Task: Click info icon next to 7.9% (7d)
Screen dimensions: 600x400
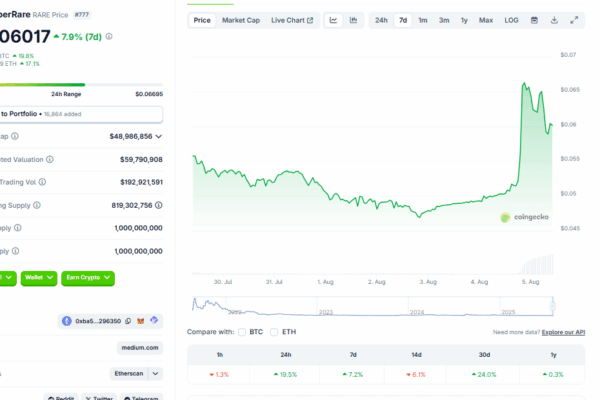Action: (x=109, y=37)
